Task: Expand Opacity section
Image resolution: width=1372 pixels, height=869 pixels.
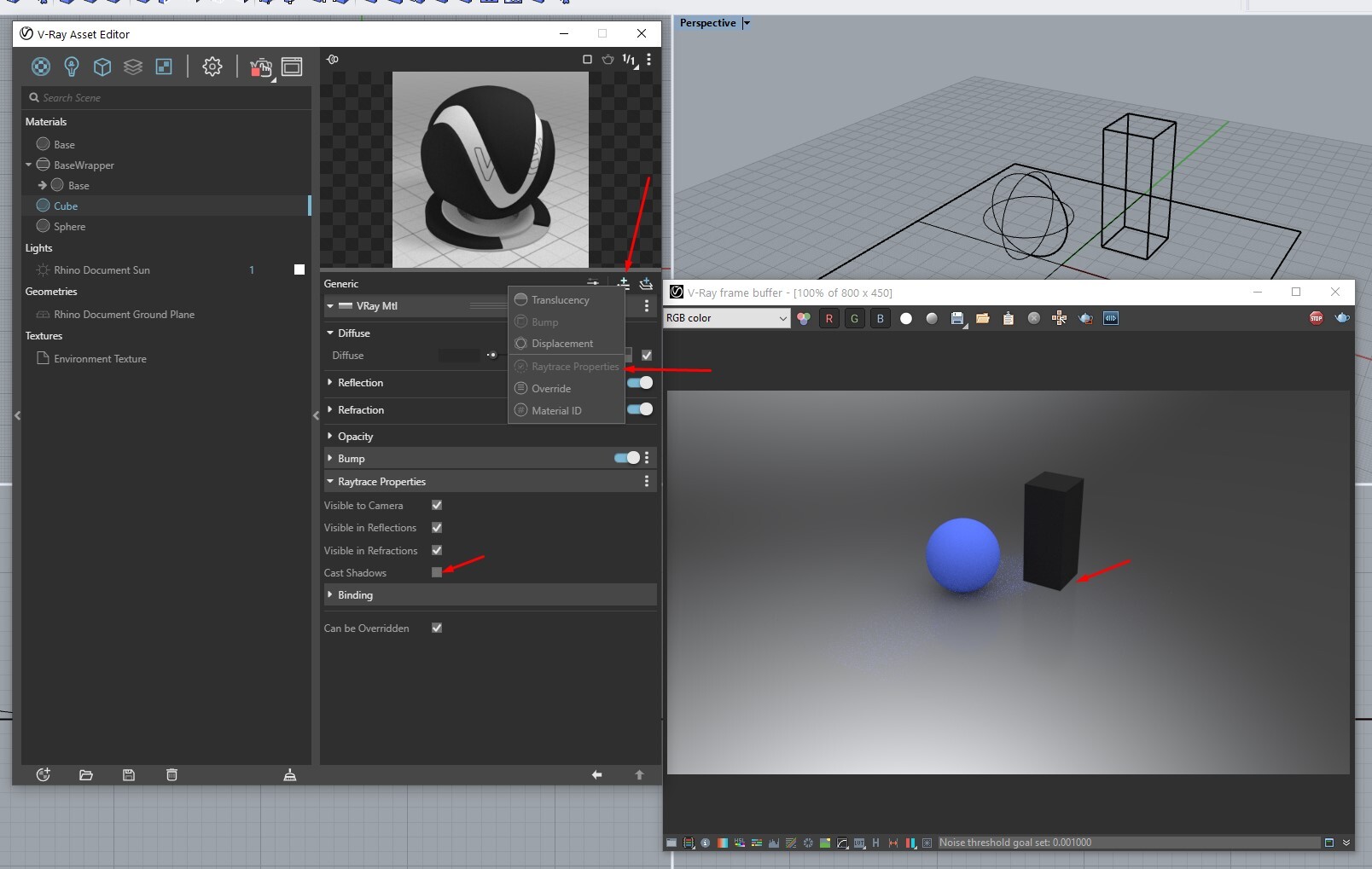Action: [329, 436]
